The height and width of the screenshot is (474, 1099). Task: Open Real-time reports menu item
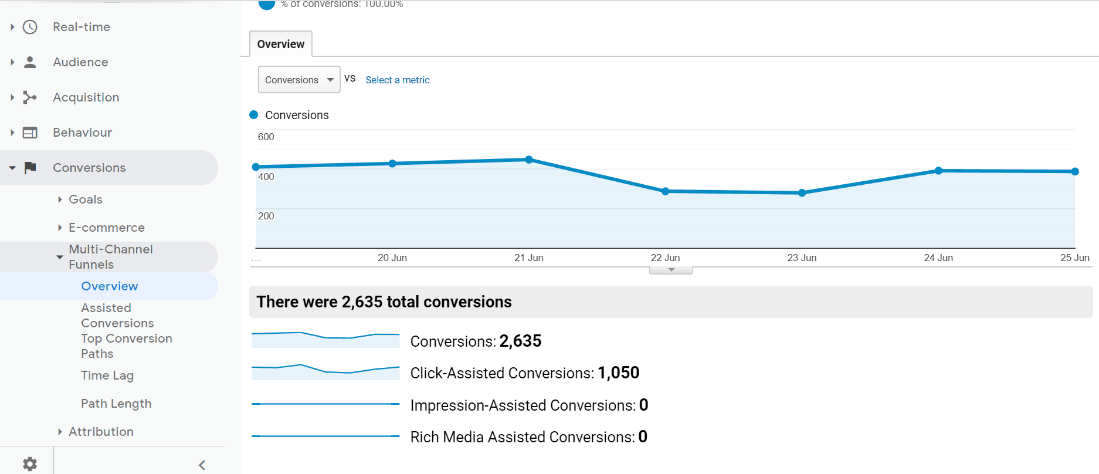pyautogui.click(x=81, y=27)
